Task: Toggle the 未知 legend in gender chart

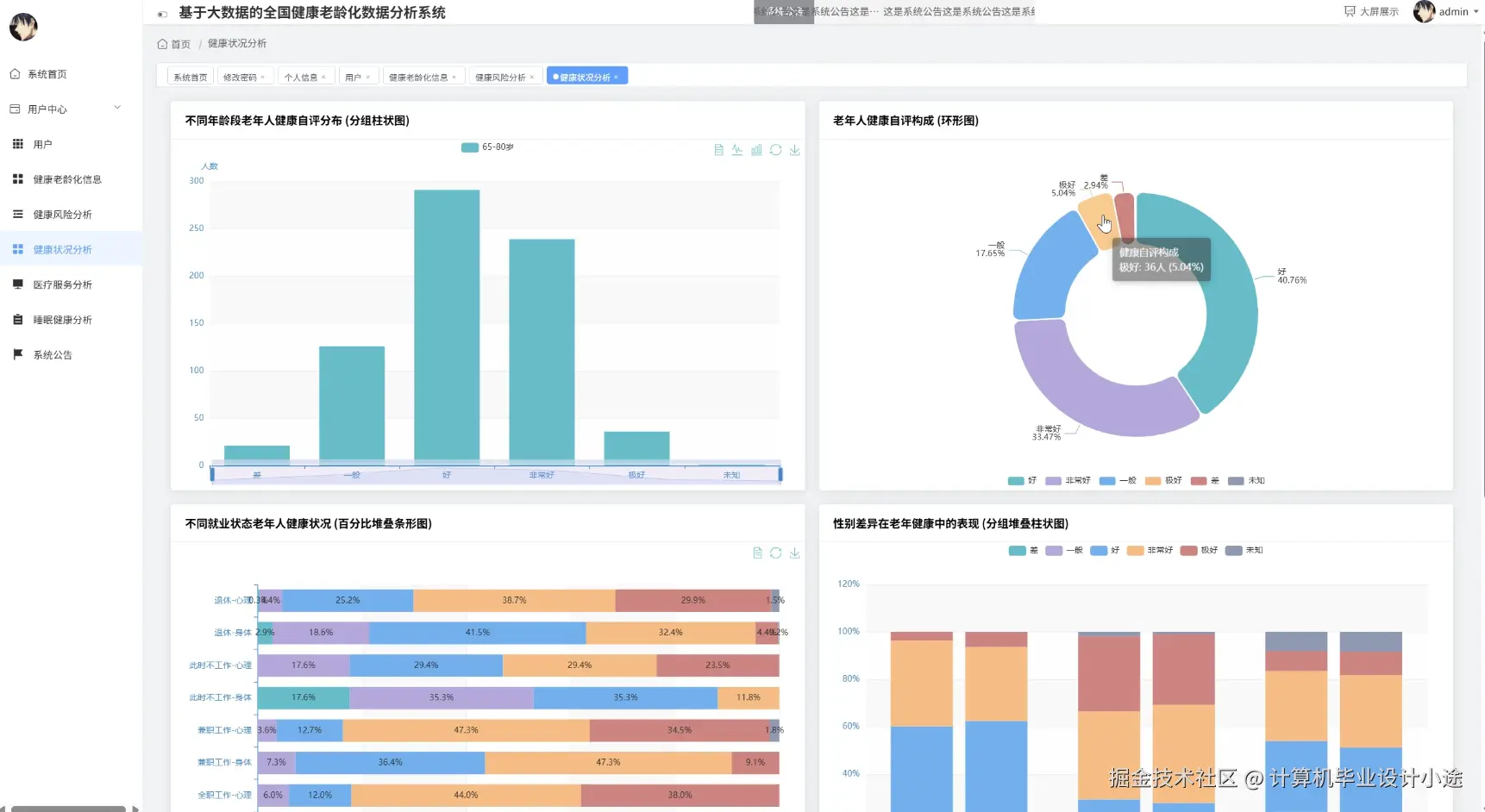Action: tap(1244, 550)
